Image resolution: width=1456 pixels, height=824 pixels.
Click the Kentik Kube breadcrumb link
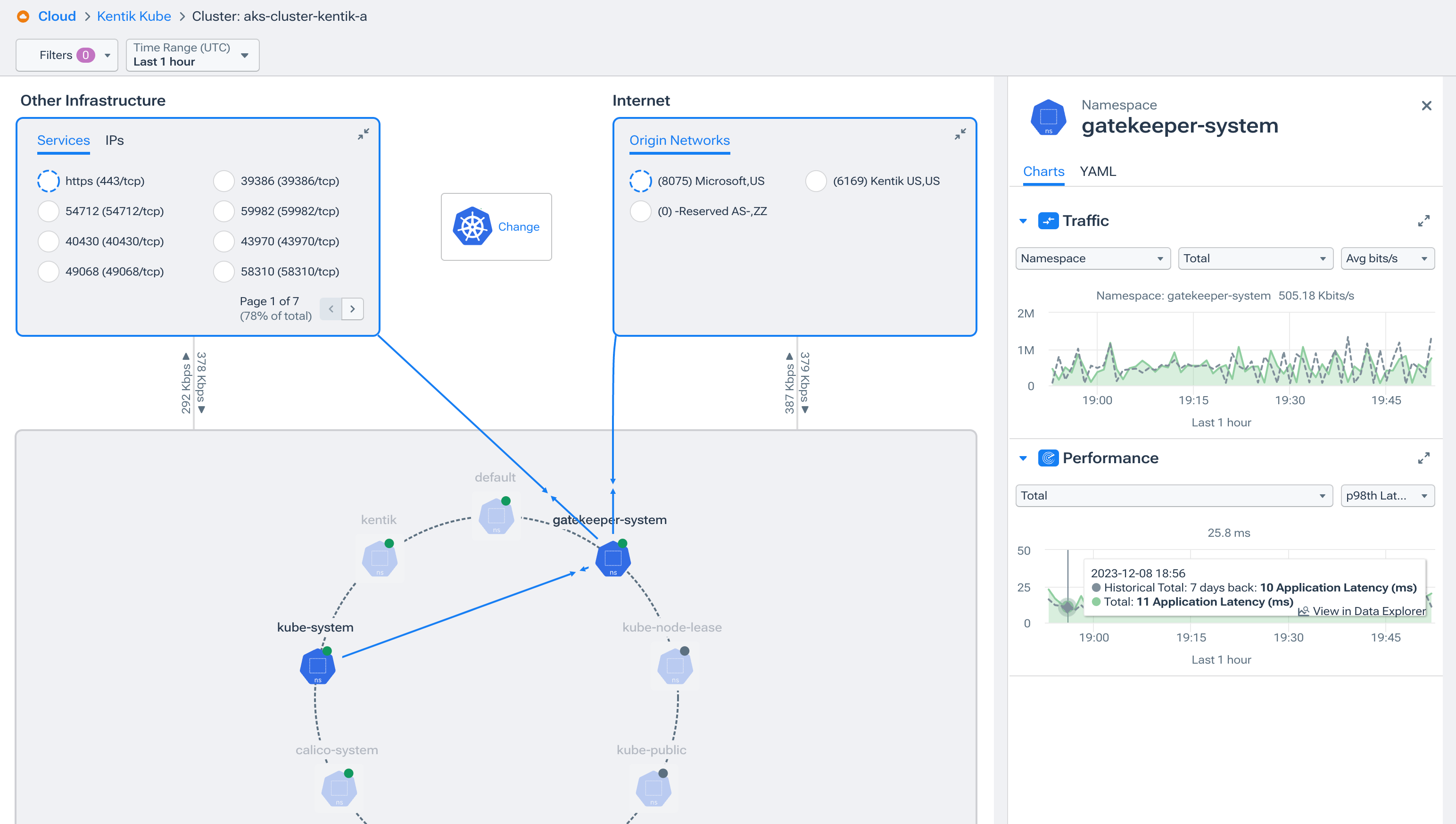tap(133, 17)
